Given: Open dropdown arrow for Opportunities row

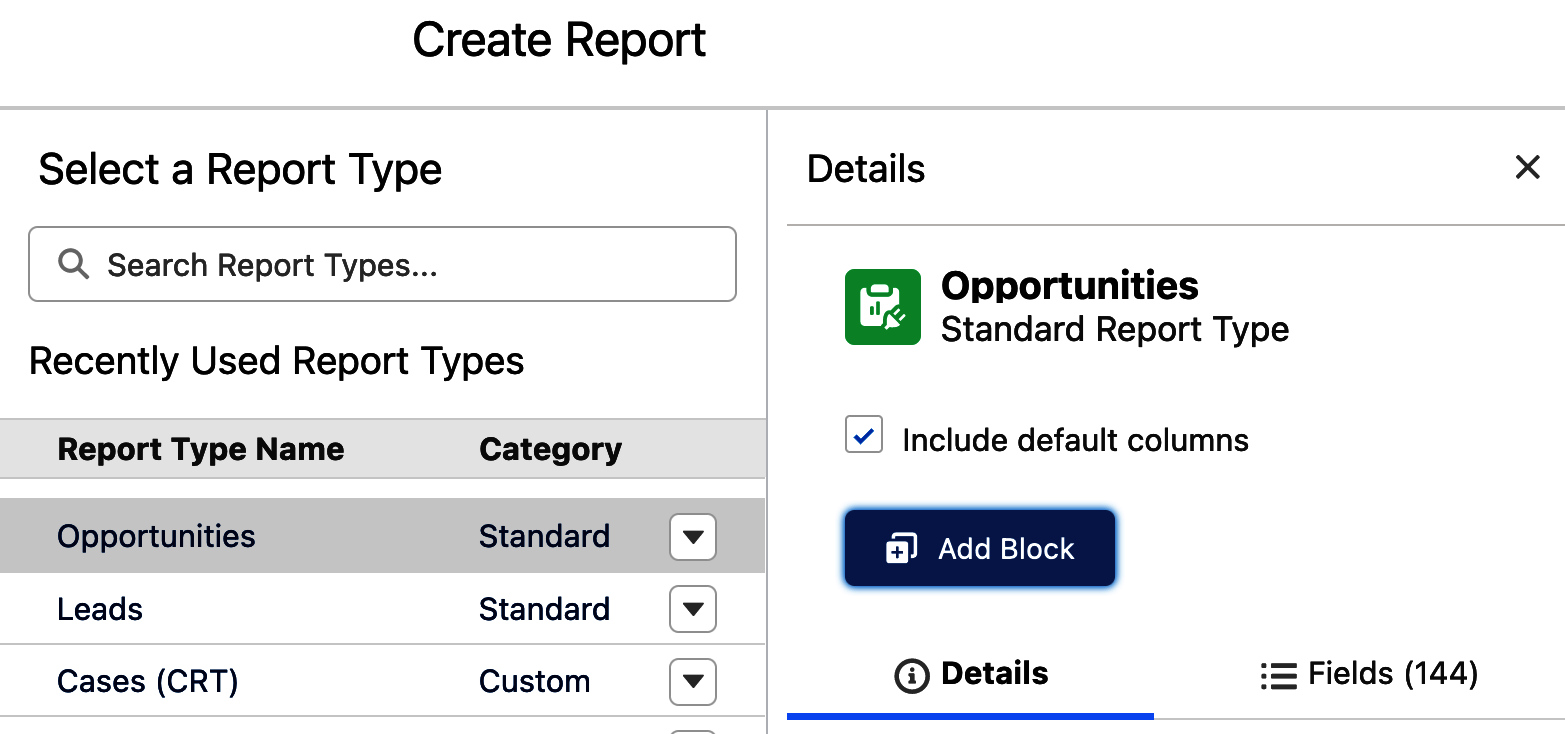Looking at the screenshot, I should click(x=693, y=537).
